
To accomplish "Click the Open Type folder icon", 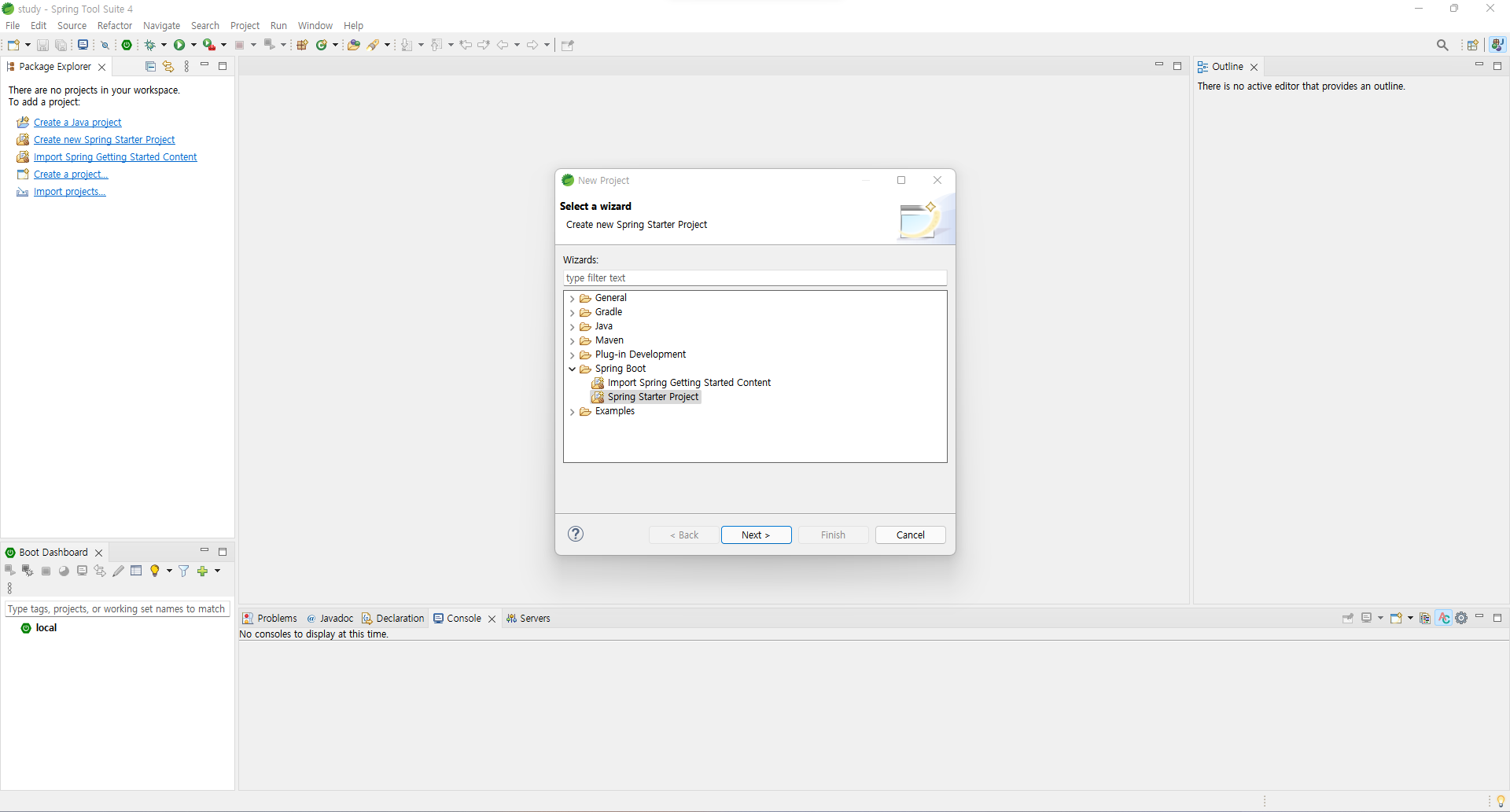I will click(x=354, y=45).
